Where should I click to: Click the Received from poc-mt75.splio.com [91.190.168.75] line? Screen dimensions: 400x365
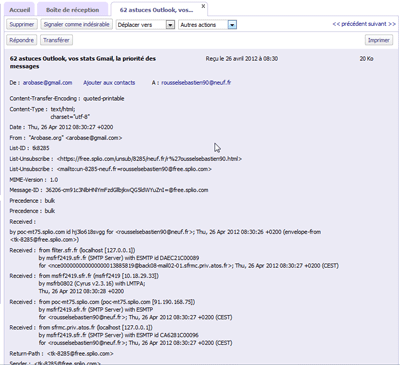(x=117, y=302)
